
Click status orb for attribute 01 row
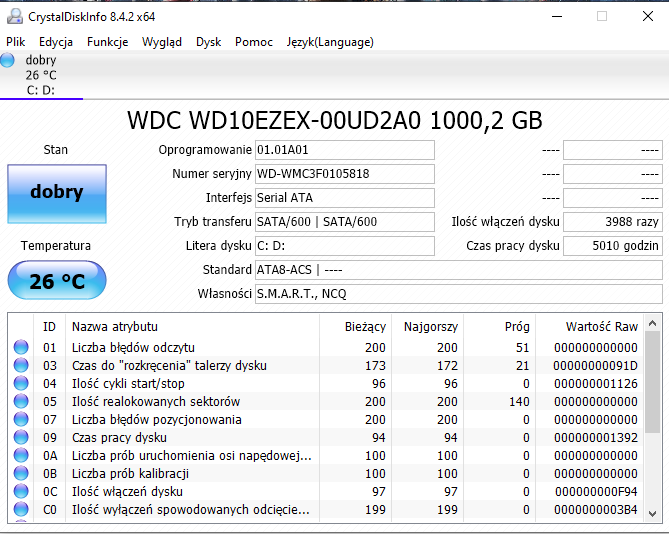coord(21,347)
